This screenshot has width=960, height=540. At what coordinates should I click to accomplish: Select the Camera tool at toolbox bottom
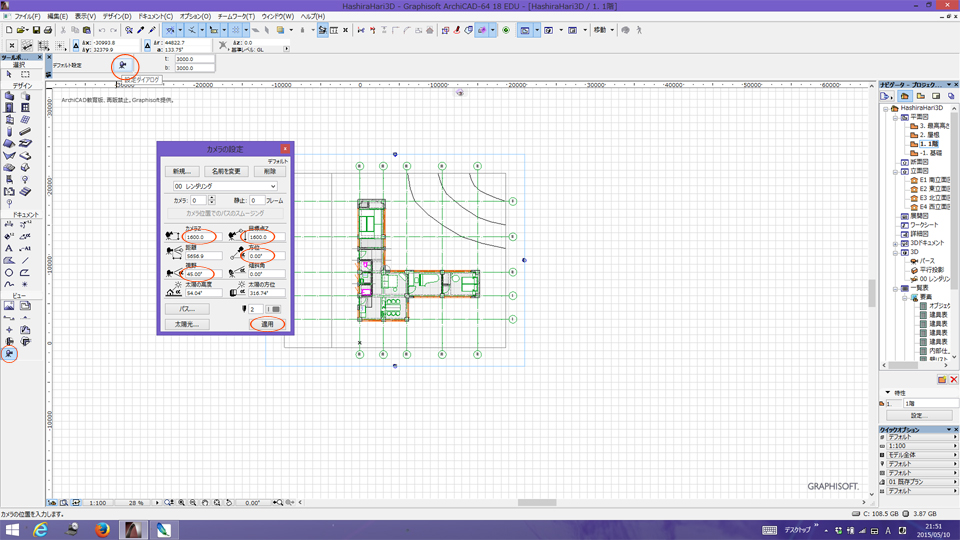(x=9, y=354)
